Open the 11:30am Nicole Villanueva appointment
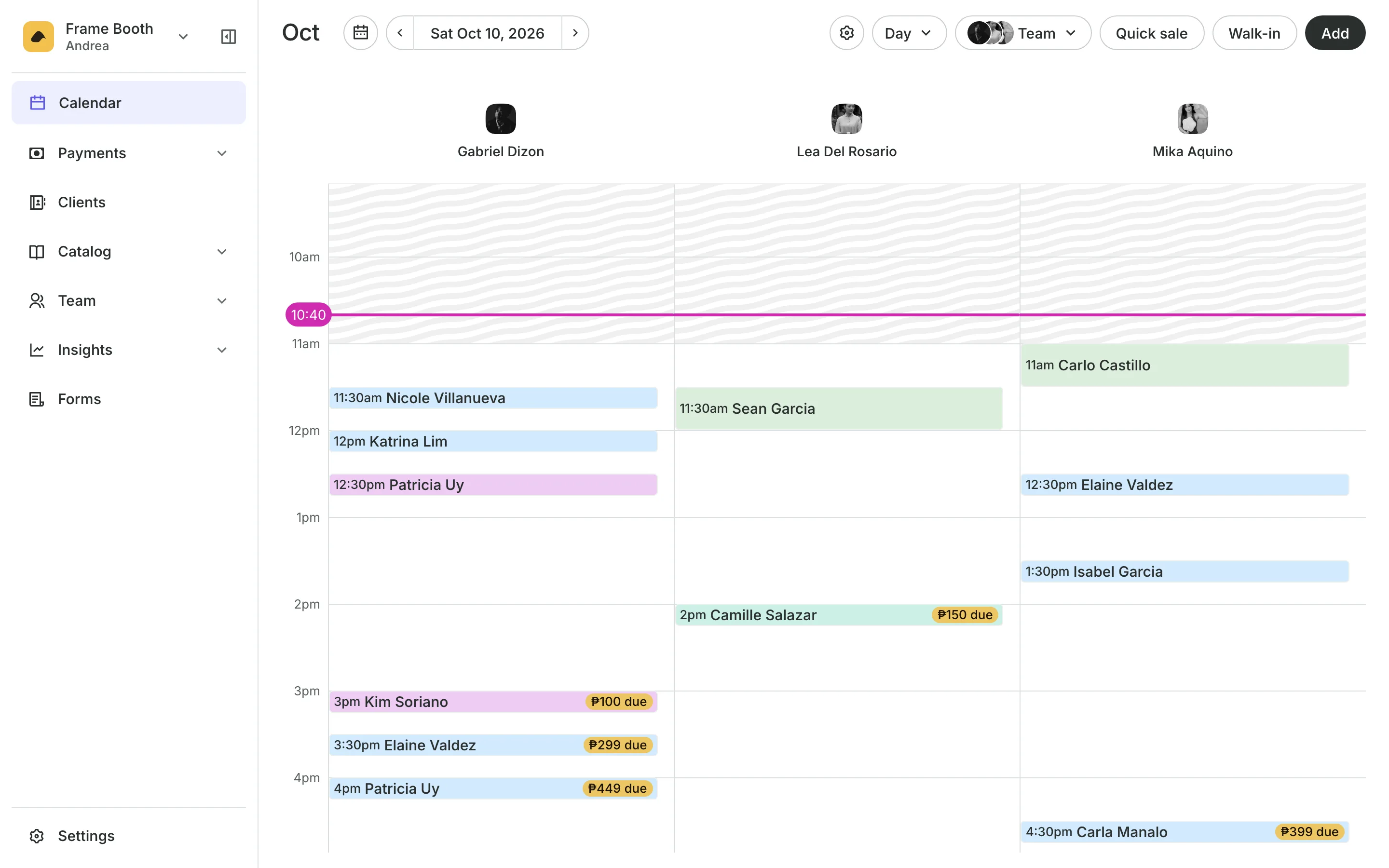This screenshot has height=868, width=1389. (493, 398)
